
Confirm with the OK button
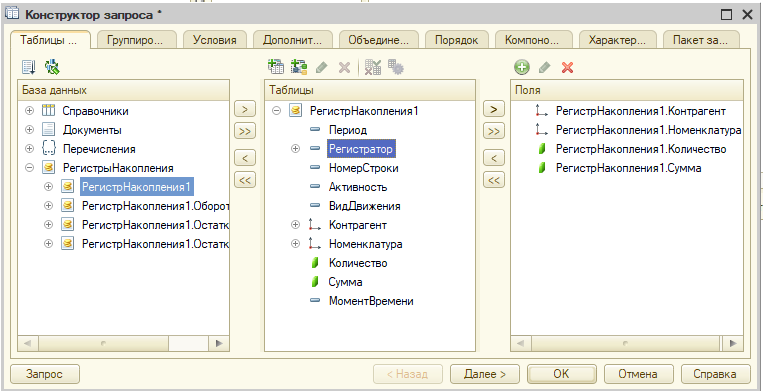pyautogui.click(x=561, y=374)
